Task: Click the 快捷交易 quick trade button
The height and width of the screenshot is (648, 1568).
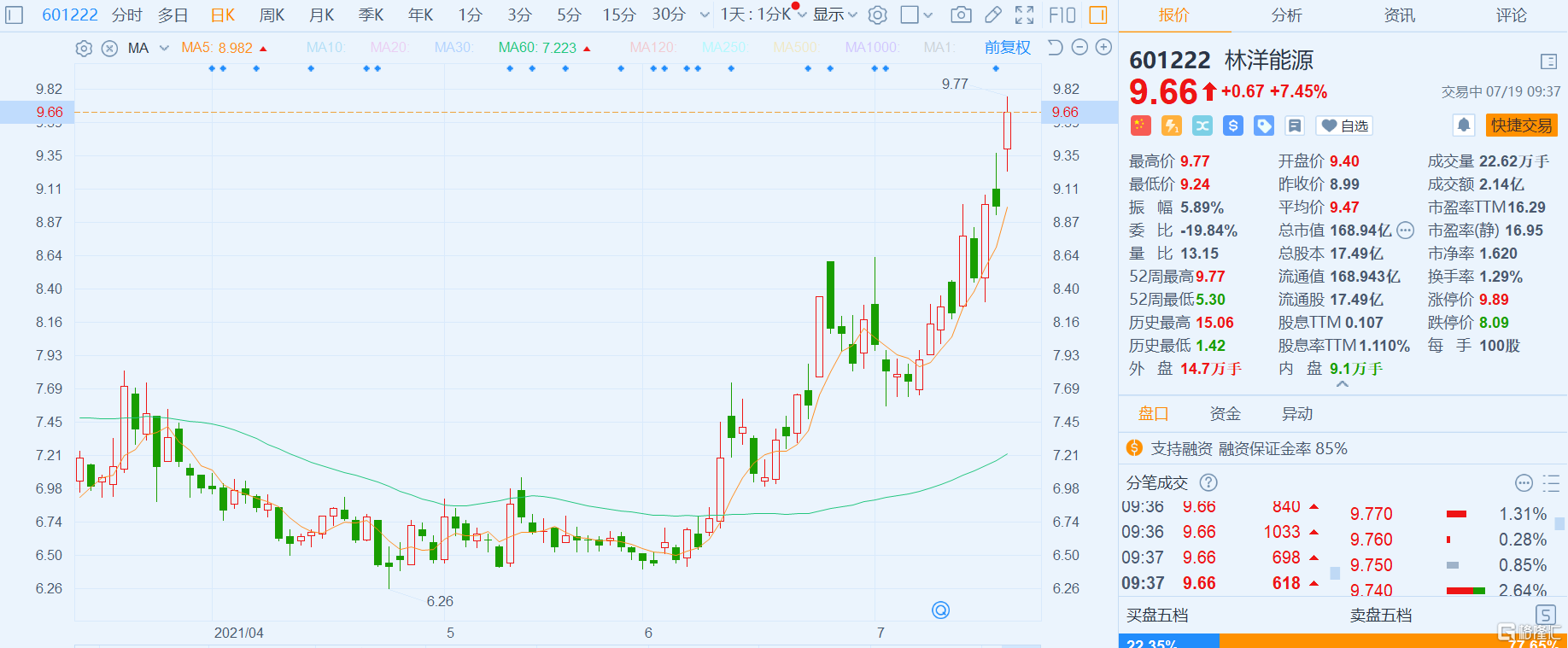Action: tap(1521, 126)
